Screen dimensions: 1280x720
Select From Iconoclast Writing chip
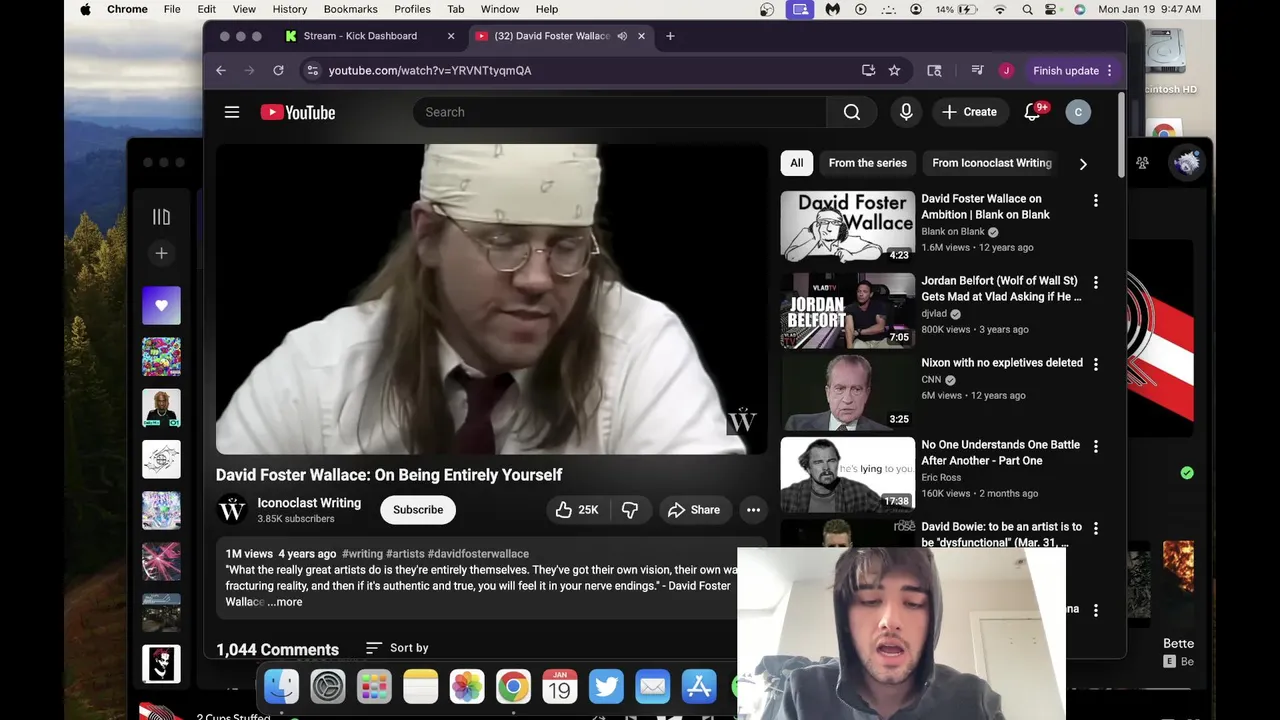pyautogui.click(x=992, y=163)
